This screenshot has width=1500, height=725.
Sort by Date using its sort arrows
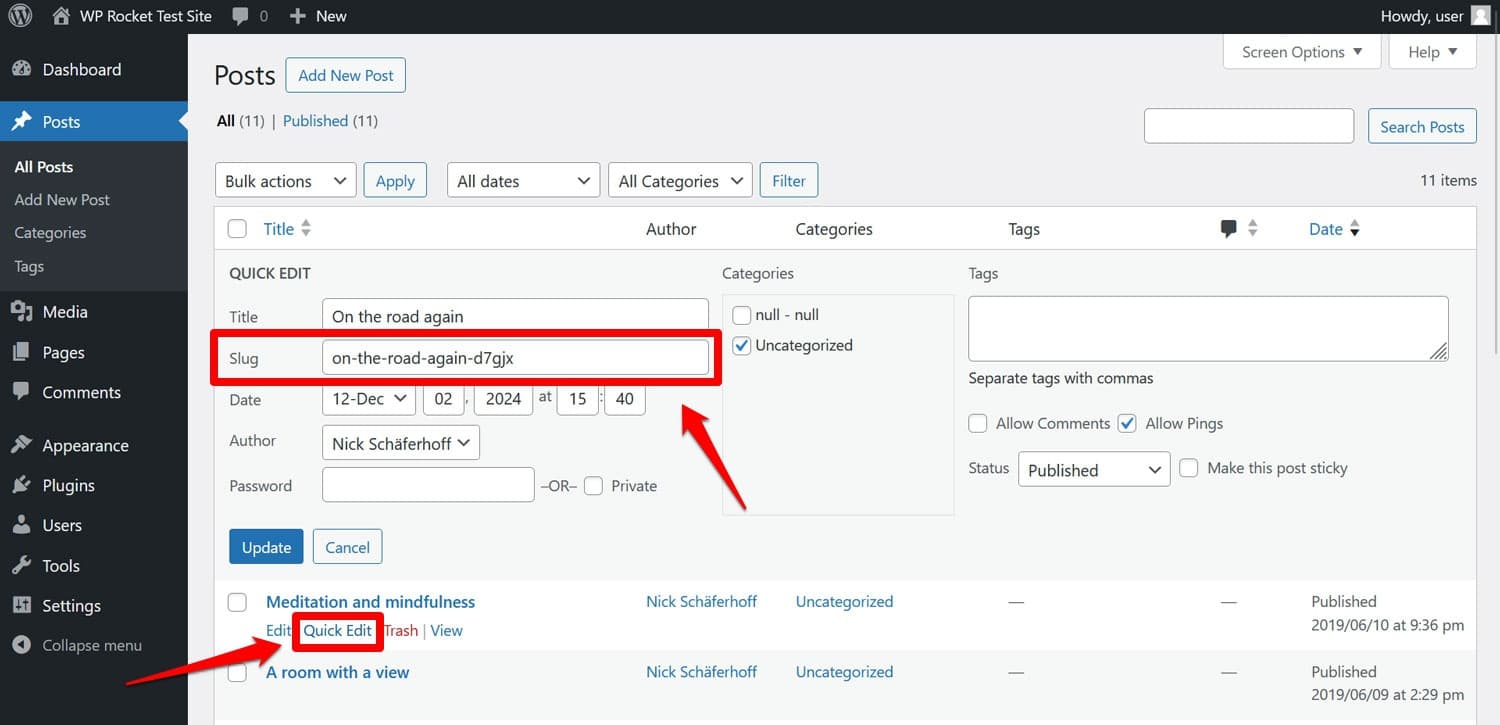coord(1355,229)
